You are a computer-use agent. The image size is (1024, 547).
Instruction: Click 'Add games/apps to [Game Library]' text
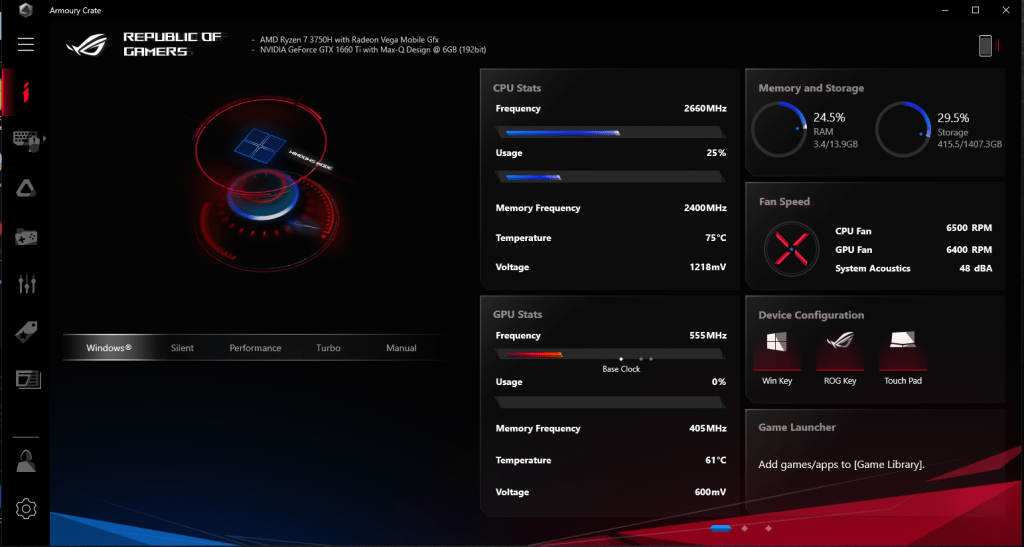(841, 465)
